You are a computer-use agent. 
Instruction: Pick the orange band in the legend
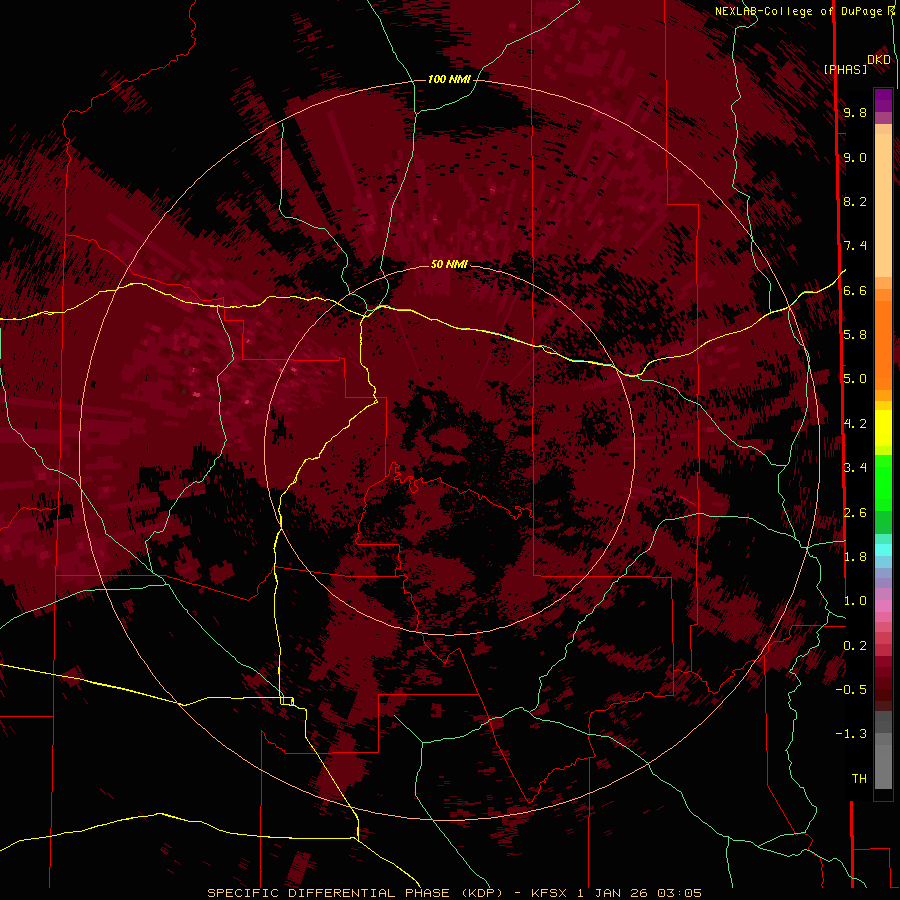(883, 344)
